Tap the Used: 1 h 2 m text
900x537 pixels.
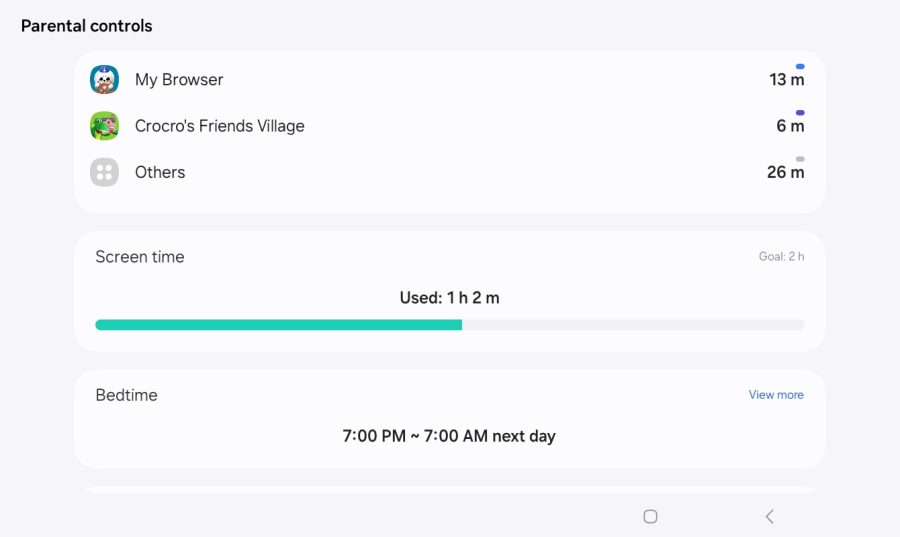449,298
